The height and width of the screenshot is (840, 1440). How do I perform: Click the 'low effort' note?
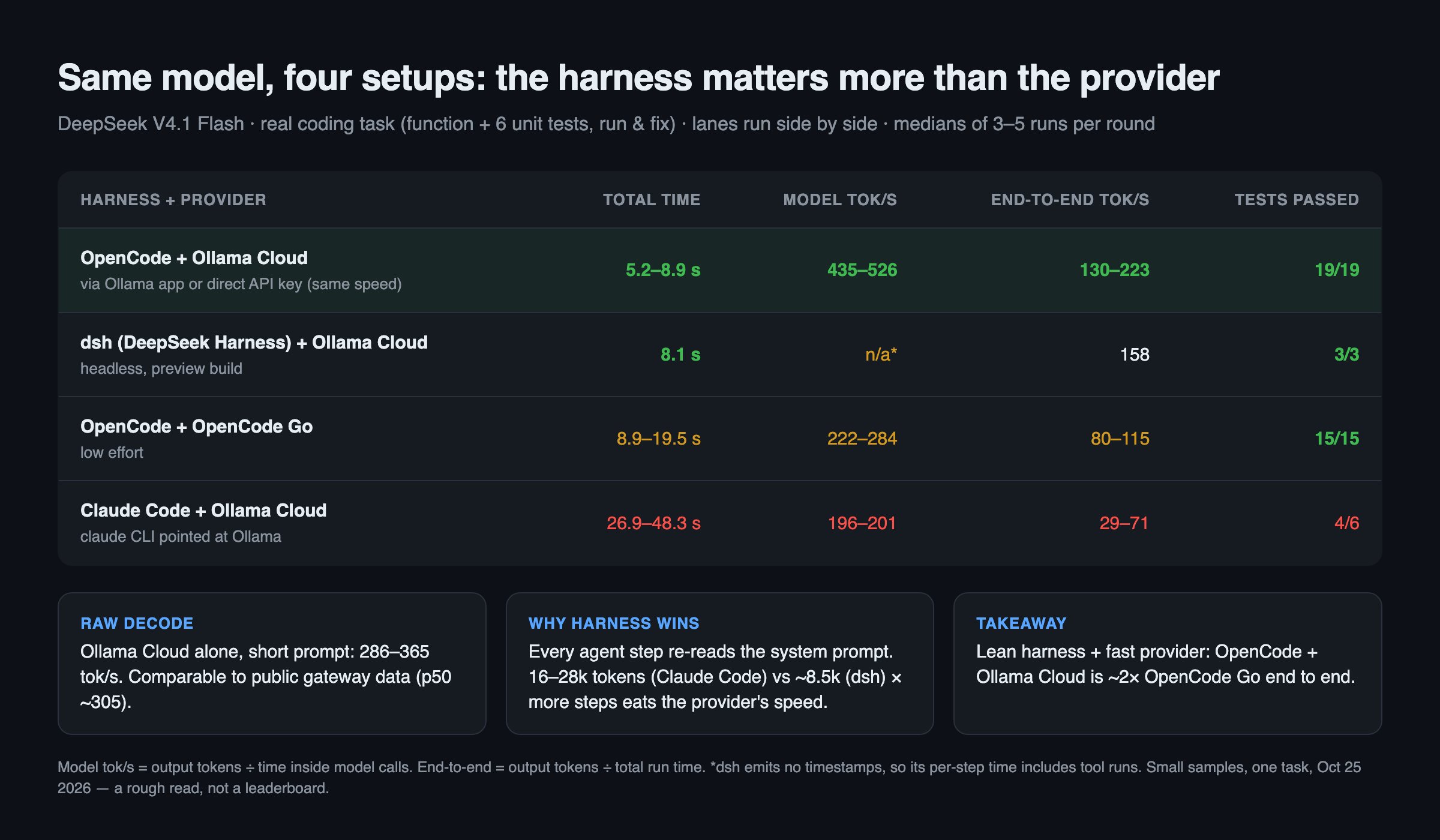(x=112, y=452)
